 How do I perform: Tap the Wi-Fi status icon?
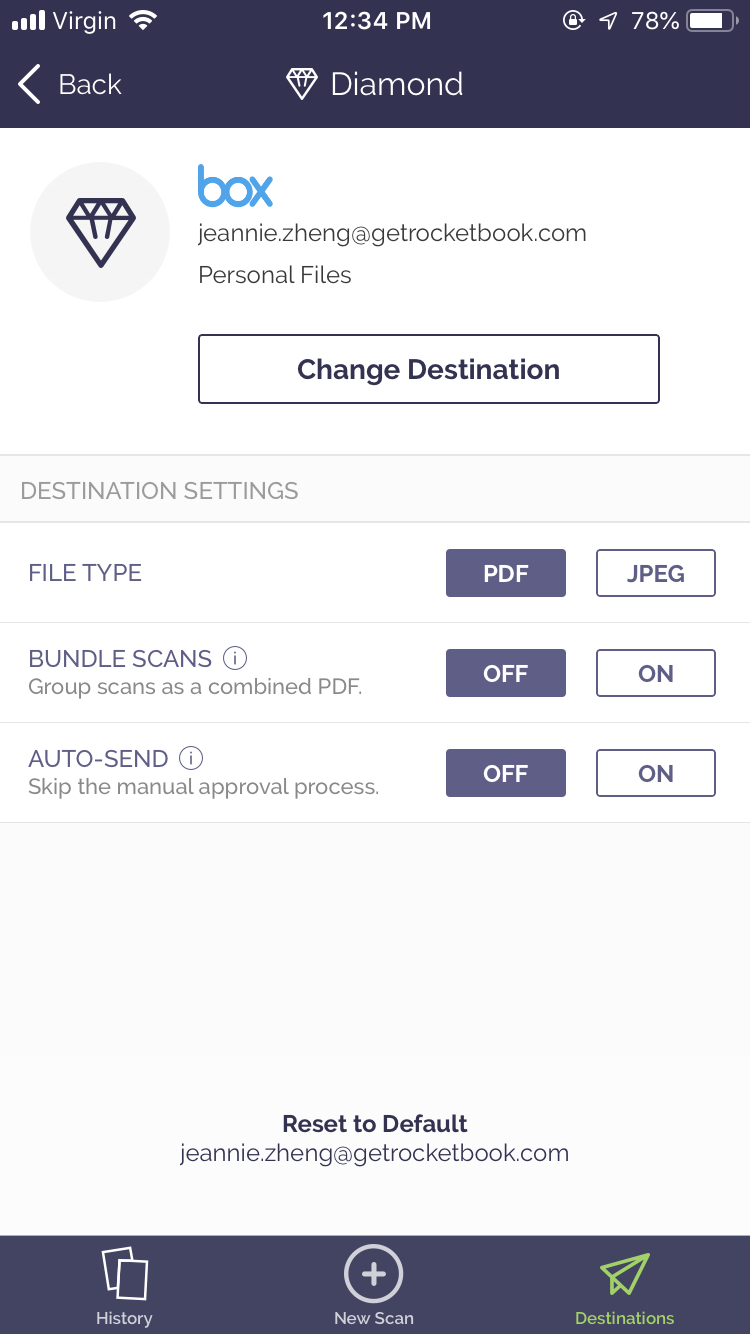coord(145,21)
